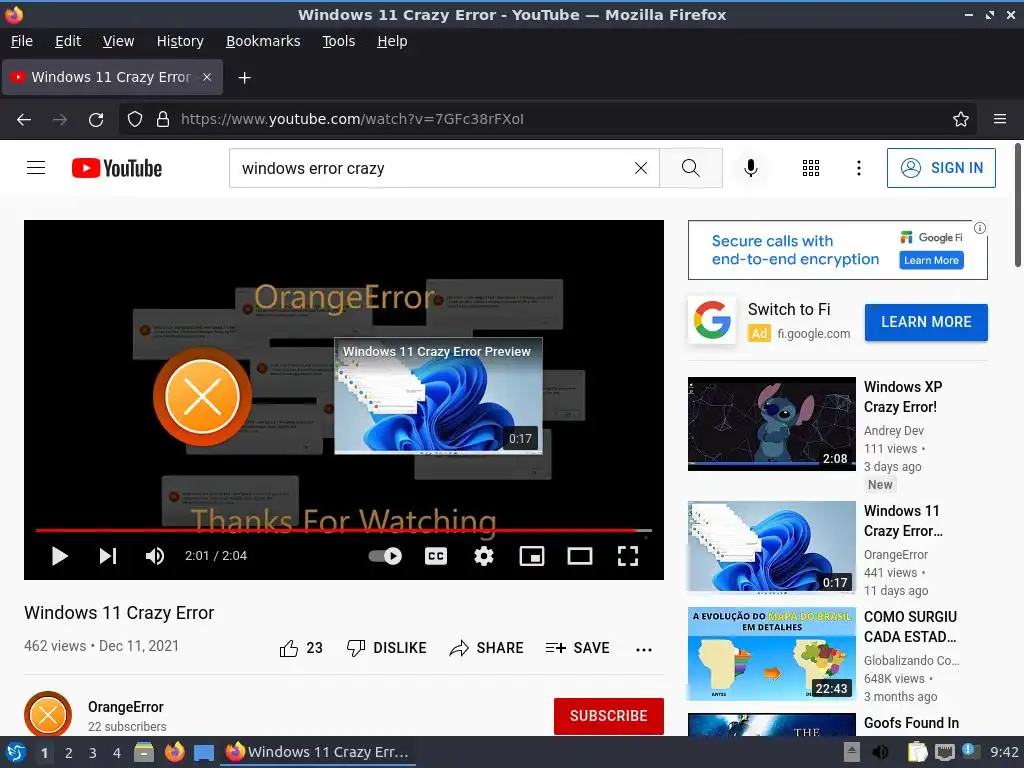The height and width of the screenshot is (768, 1024).
Task: Toggle closed captions (CC)
Action: click(x=436, y=556)
